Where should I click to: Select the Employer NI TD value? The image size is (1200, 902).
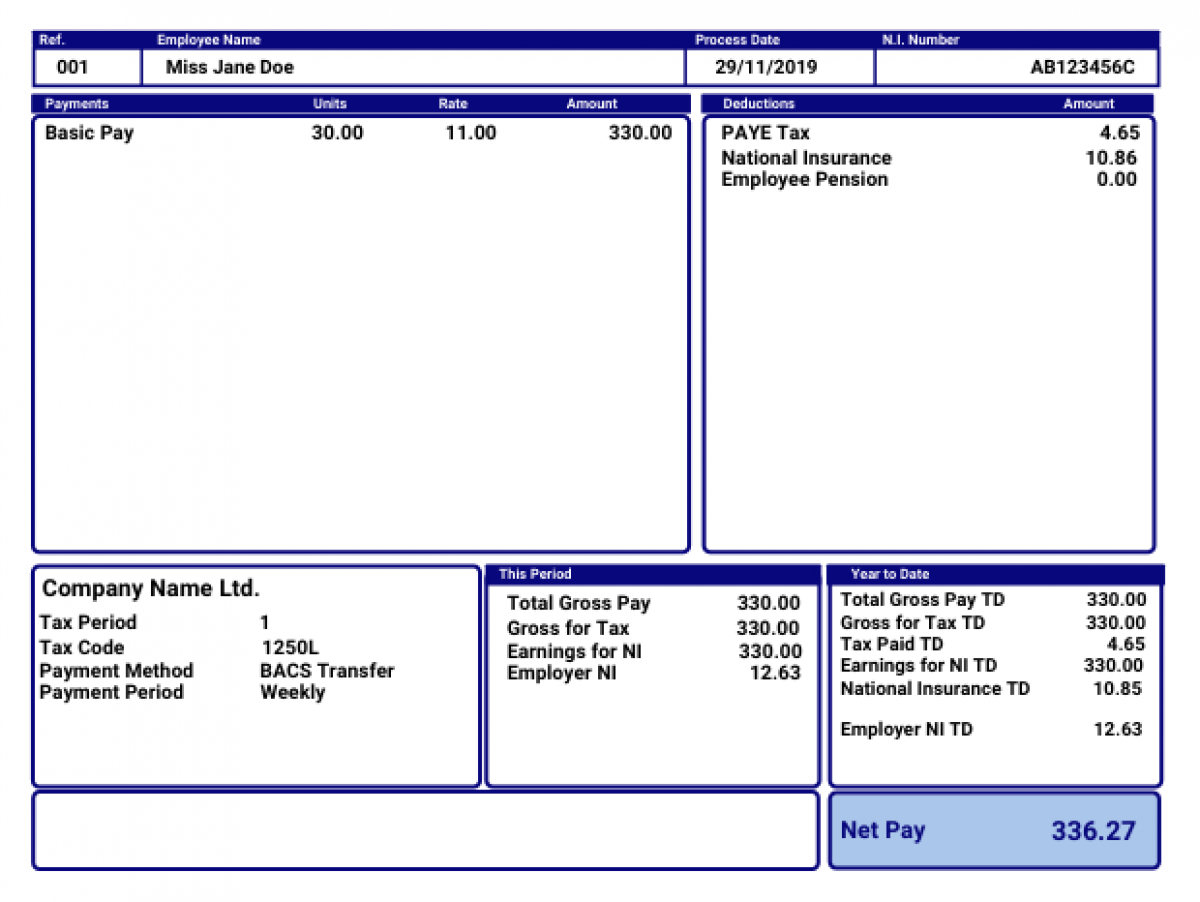(1119, 729)
